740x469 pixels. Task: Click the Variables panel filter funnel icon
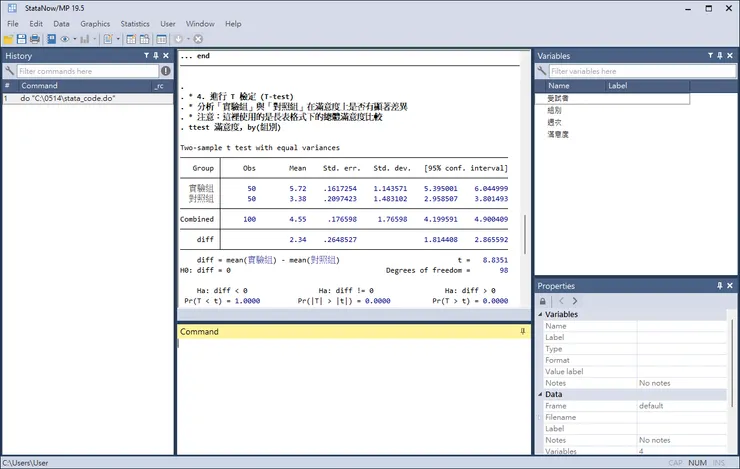click(x=710, y=56)
